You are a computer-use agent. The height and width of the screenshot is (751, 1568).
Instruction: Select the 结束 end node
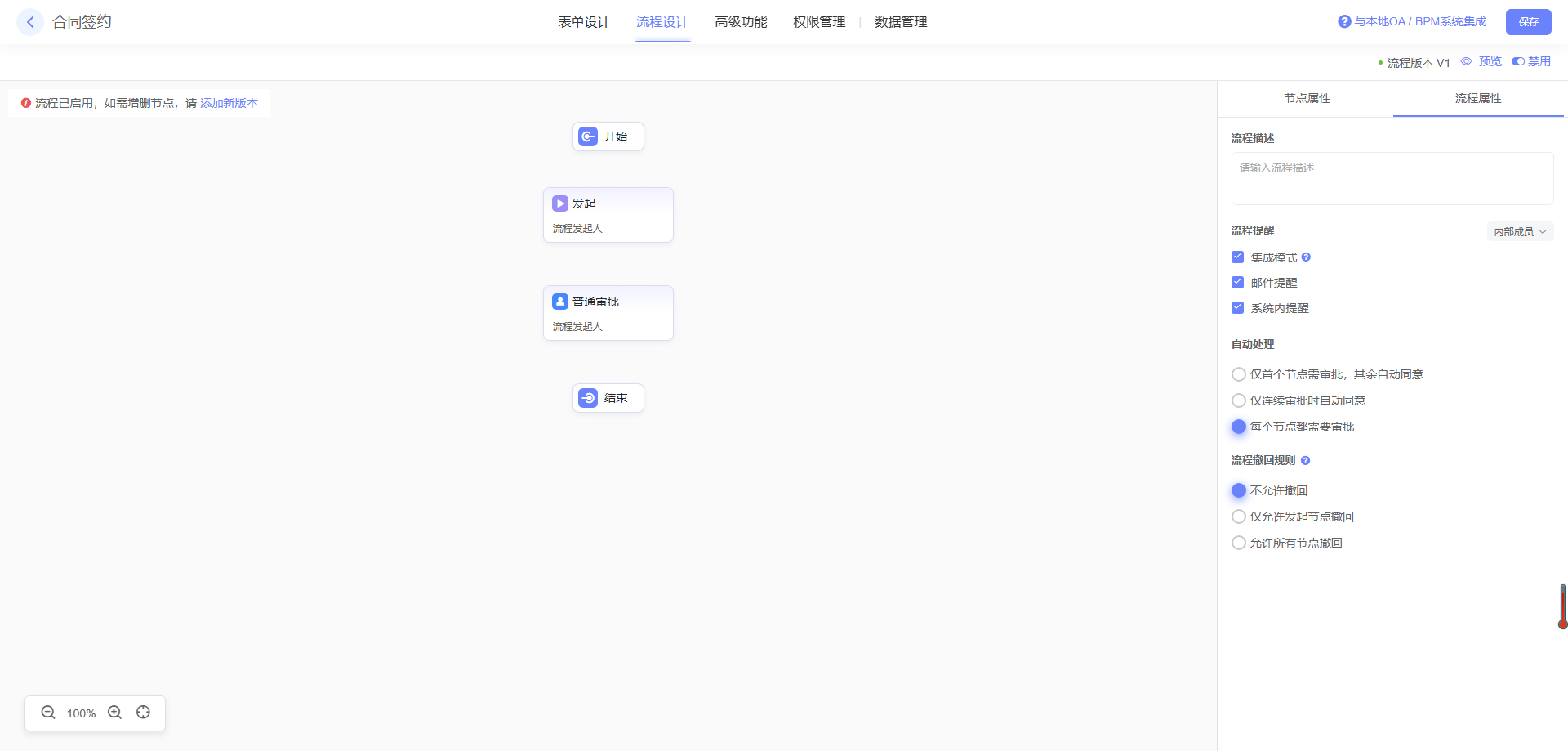coord(608,398)
